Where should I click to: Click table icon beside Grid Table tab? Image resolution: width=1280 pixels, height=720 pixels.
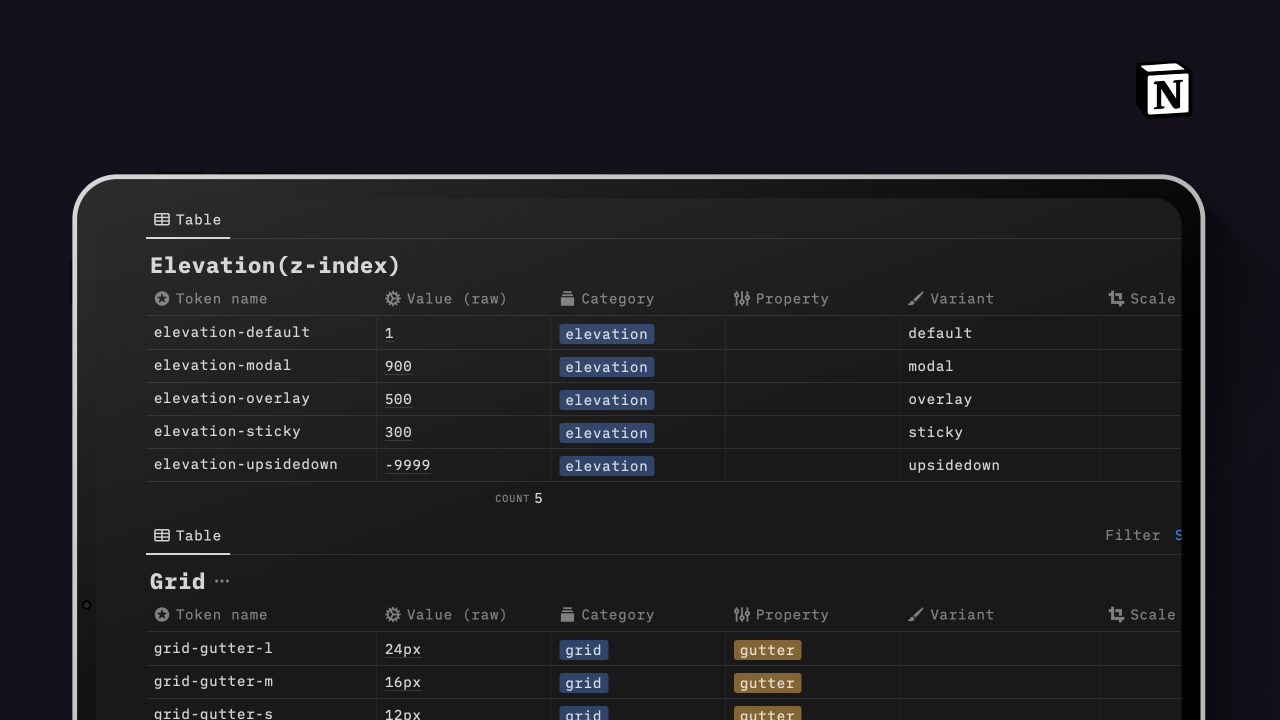point(162,536)
